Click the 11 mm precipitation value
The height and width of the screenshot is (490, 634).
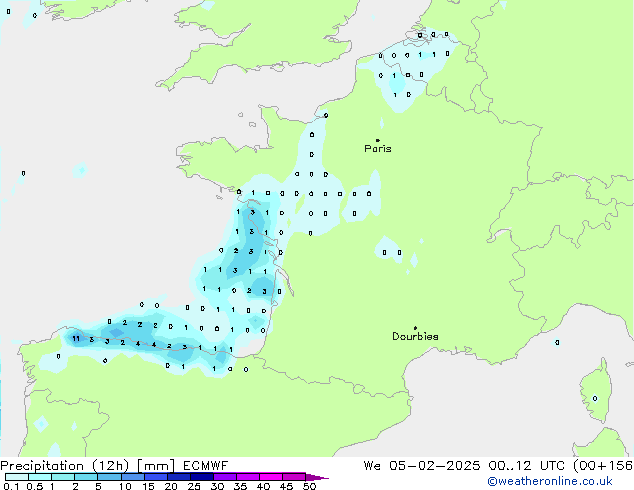pyautogui.click(x=76, y=338)
